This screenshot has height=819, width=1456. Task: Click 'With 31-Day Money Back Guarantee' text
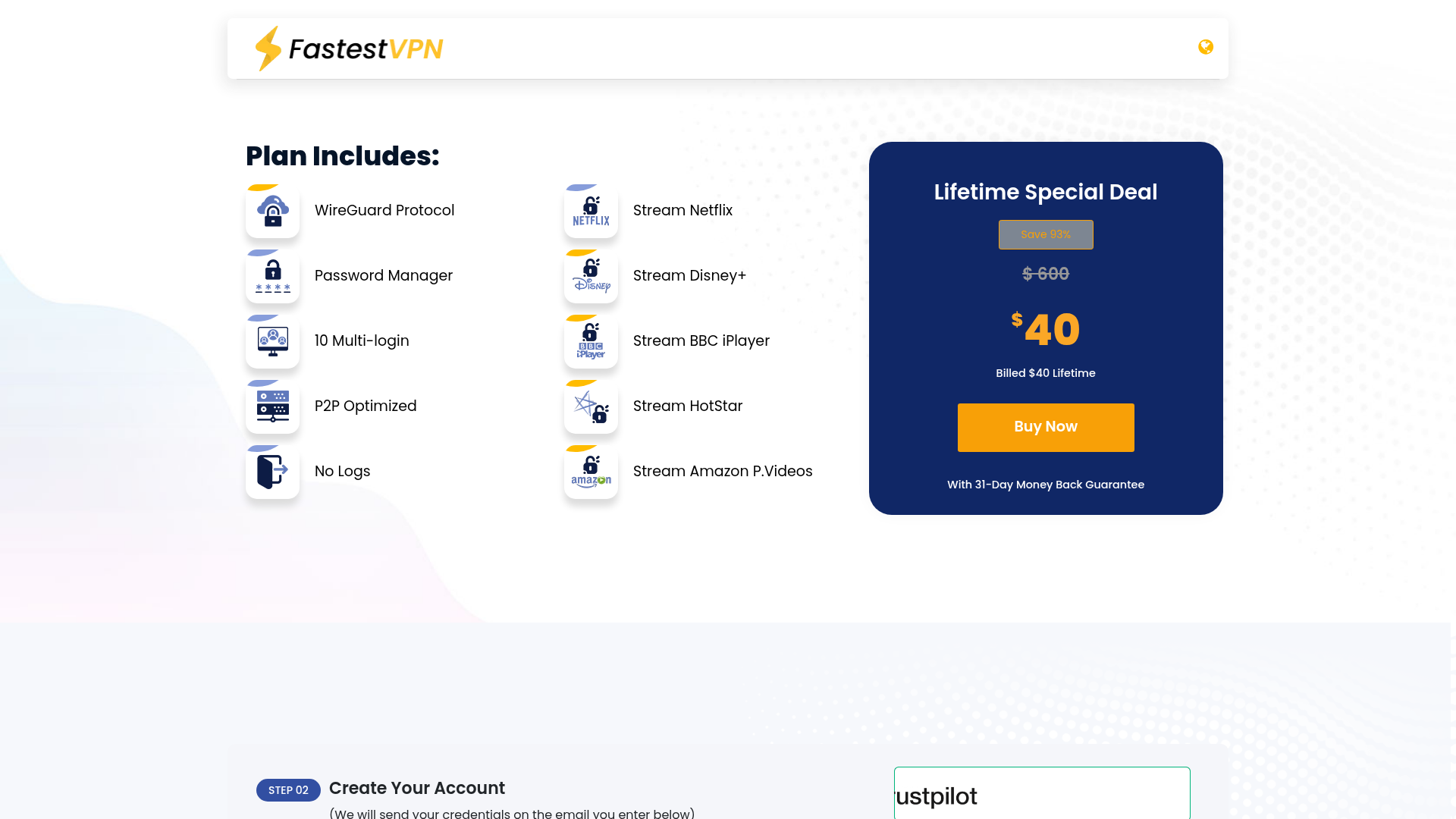point(1046,485)
